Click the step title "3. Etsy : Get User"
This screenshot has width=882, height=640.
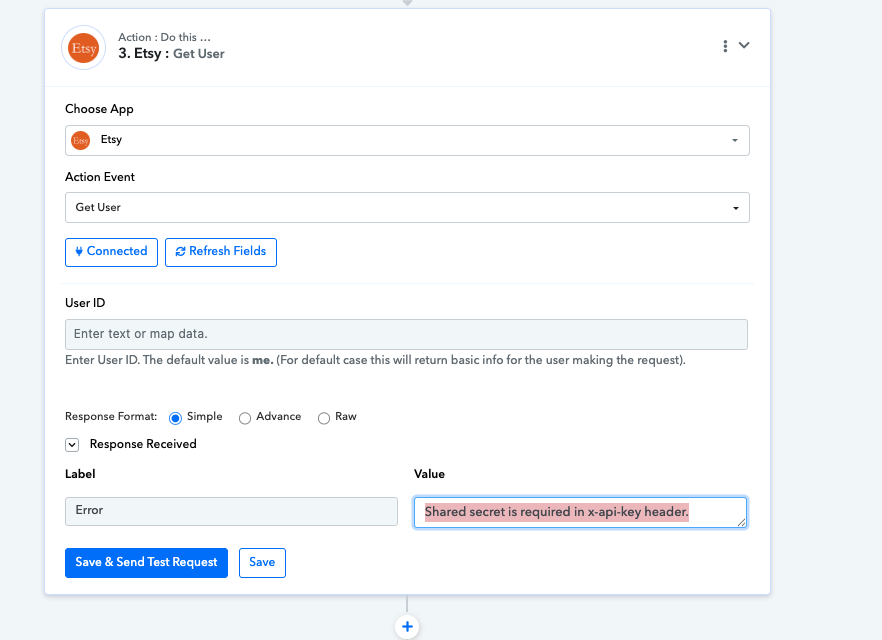(x=171, y=54)
